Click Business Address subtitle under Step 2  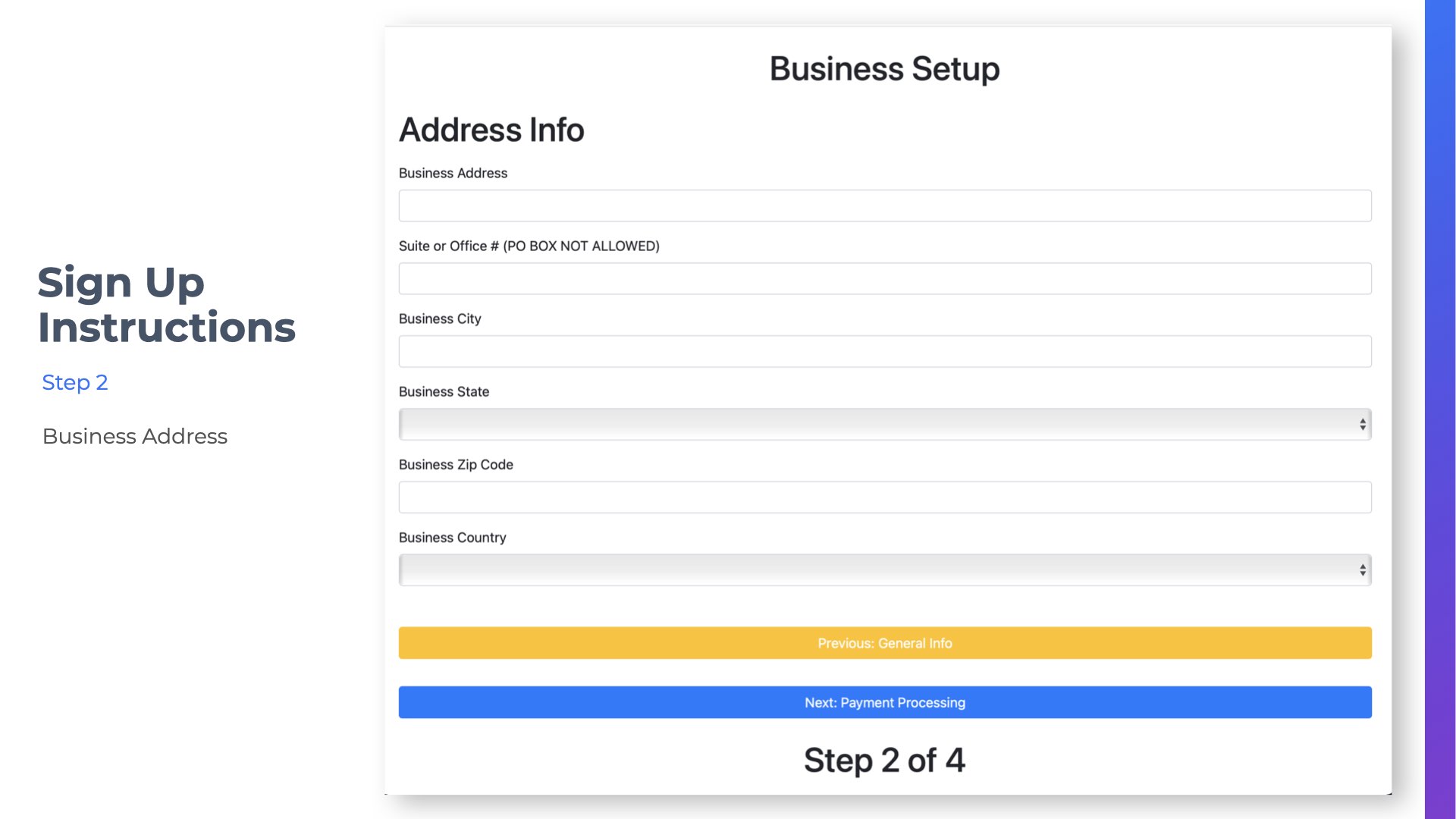point(135,436)
